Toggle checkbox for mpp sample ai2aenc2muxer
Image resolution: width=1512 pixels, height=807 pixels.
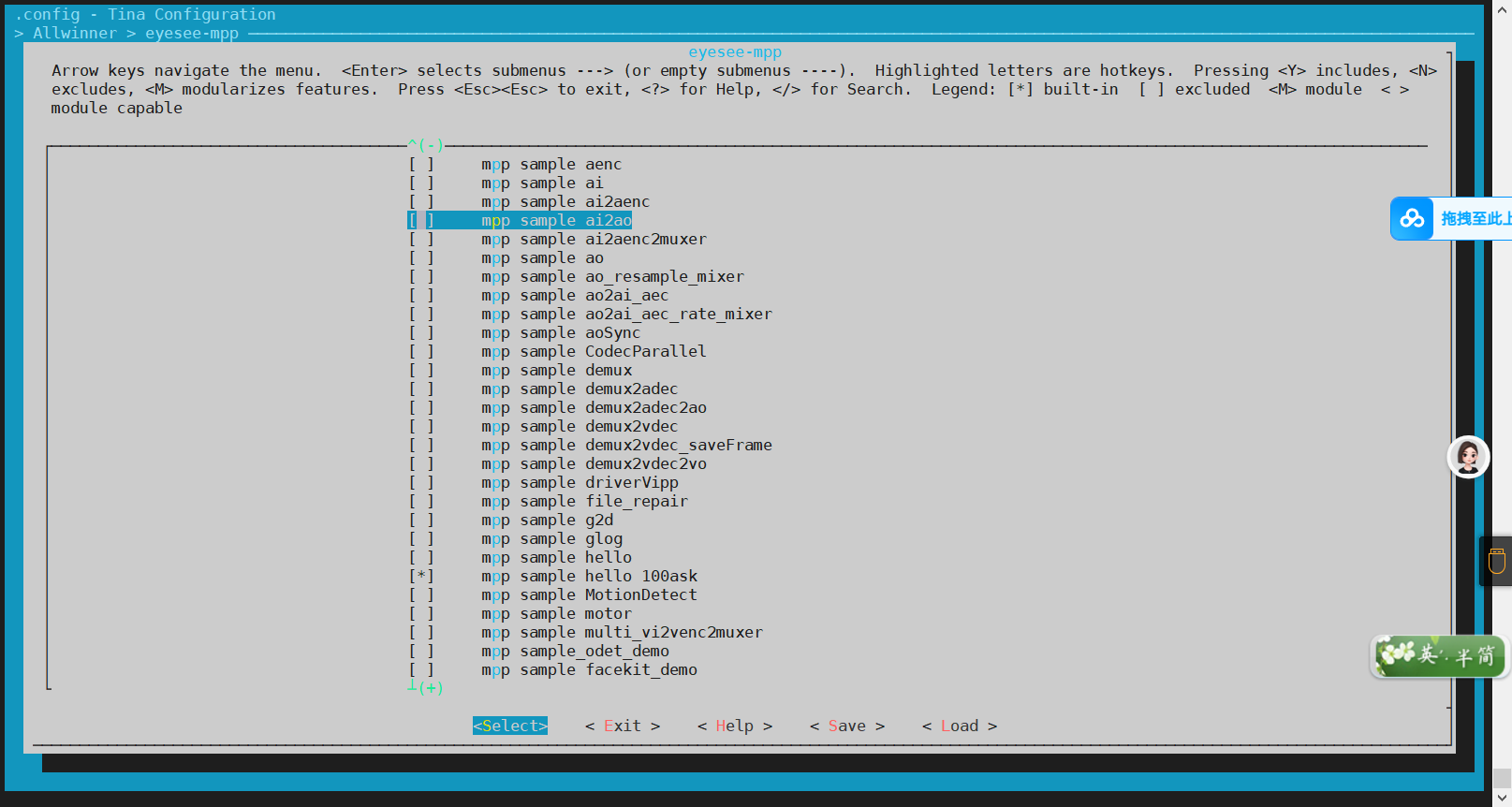421,240
